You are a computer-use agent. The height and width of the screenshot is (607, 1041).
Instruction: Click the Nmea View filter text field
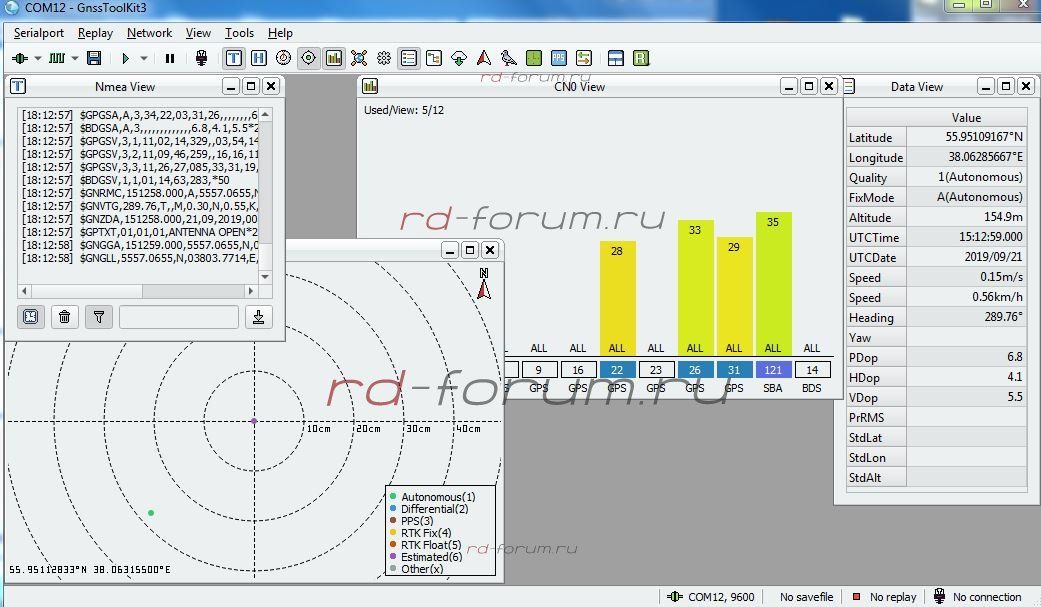pyautogui.click(x=179, y=317)
